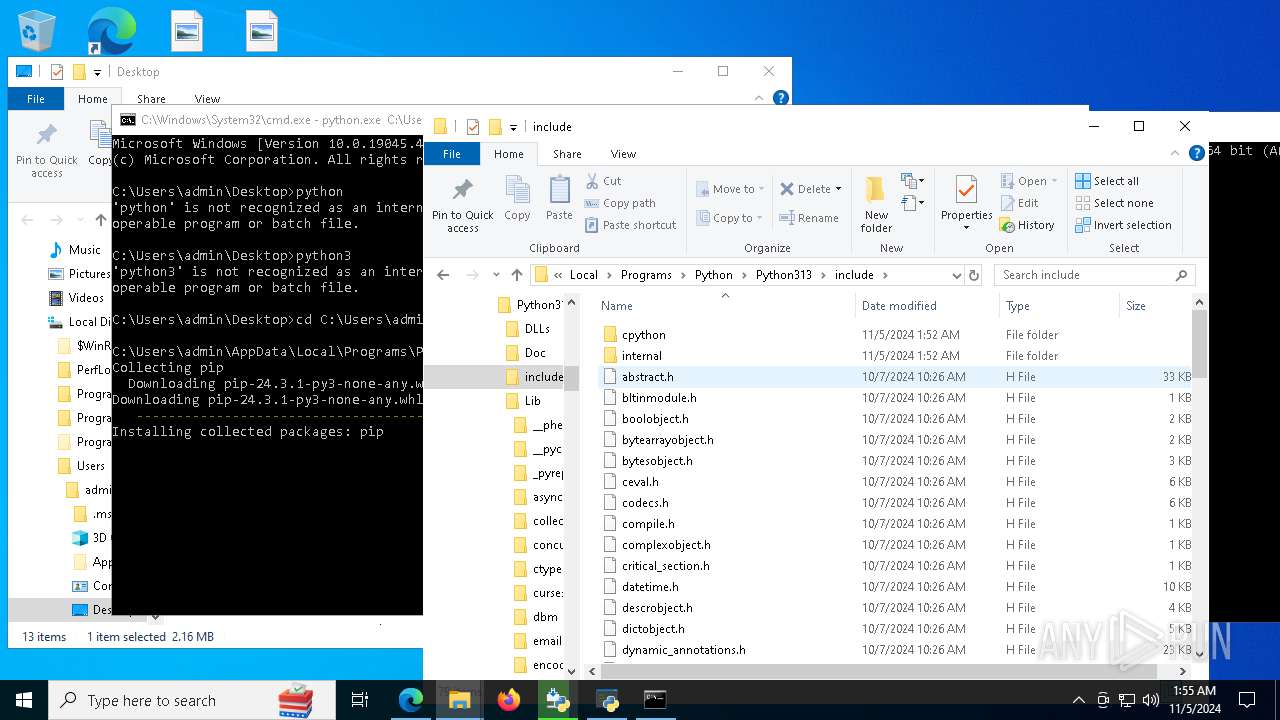The height and width of the screenshot is (720, 1280).
Task: Open the Copy to dropdown
Action: coord(730,218)
